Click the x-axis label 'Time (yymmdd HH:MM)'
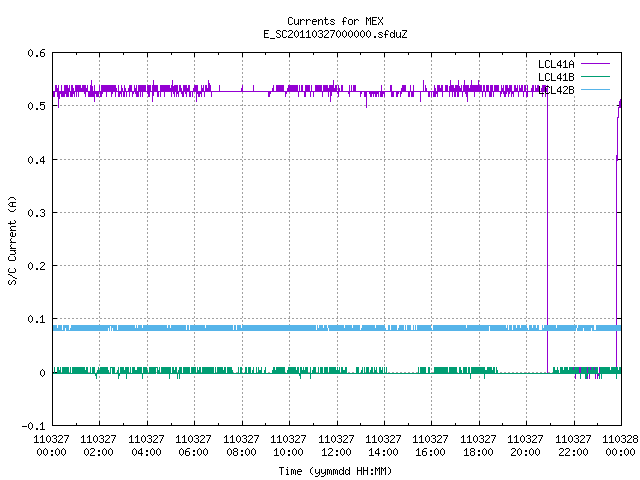 pos(335,471)
